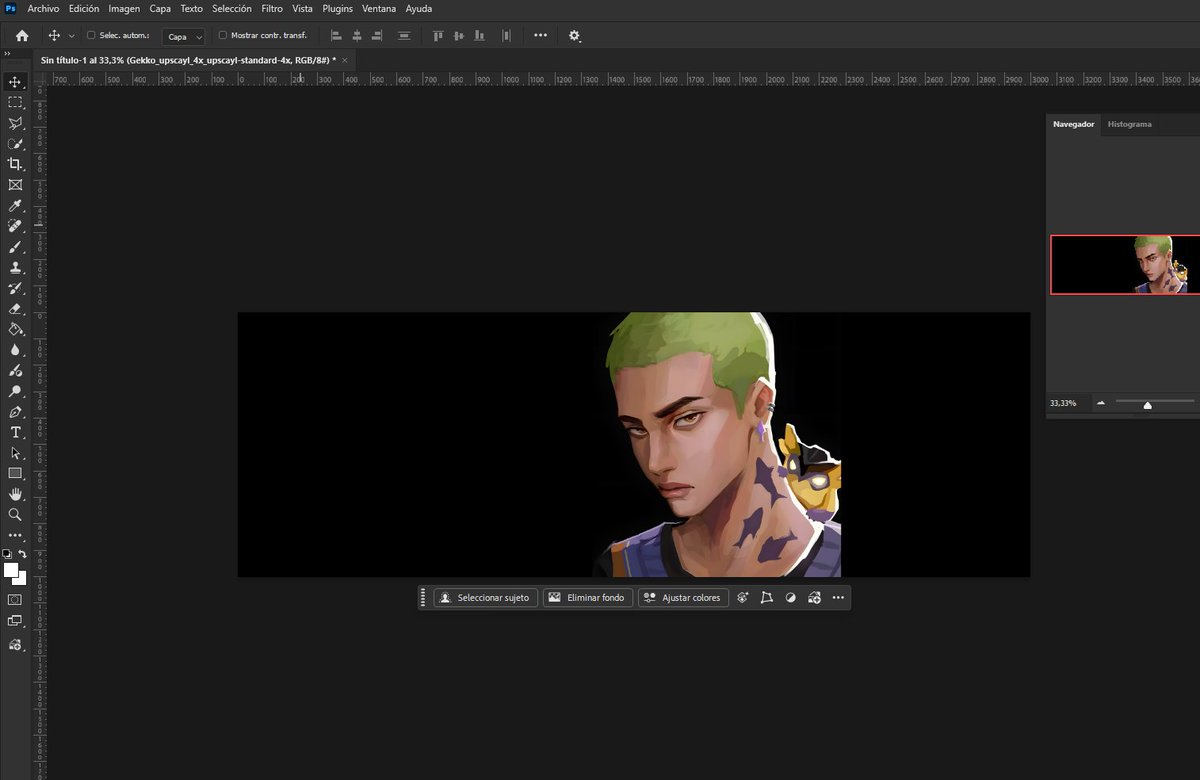Click the 33,33% zoom field in Navegador
The image size is (1200, 780).
pos(1063,403)
